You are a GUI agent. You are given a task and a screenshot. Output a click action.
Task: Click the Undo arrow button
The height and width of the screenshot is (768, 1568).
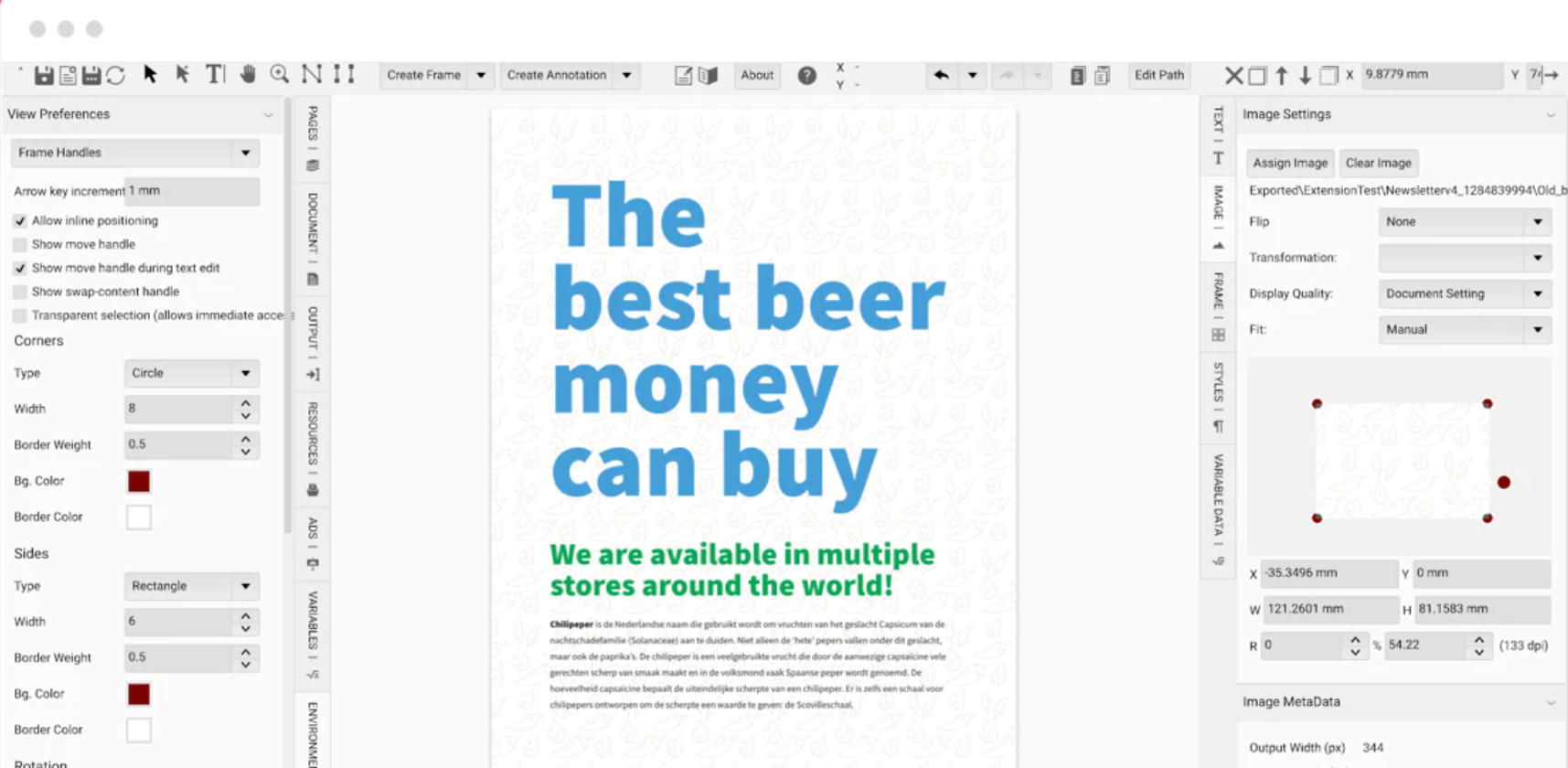(x=941, y=75)
